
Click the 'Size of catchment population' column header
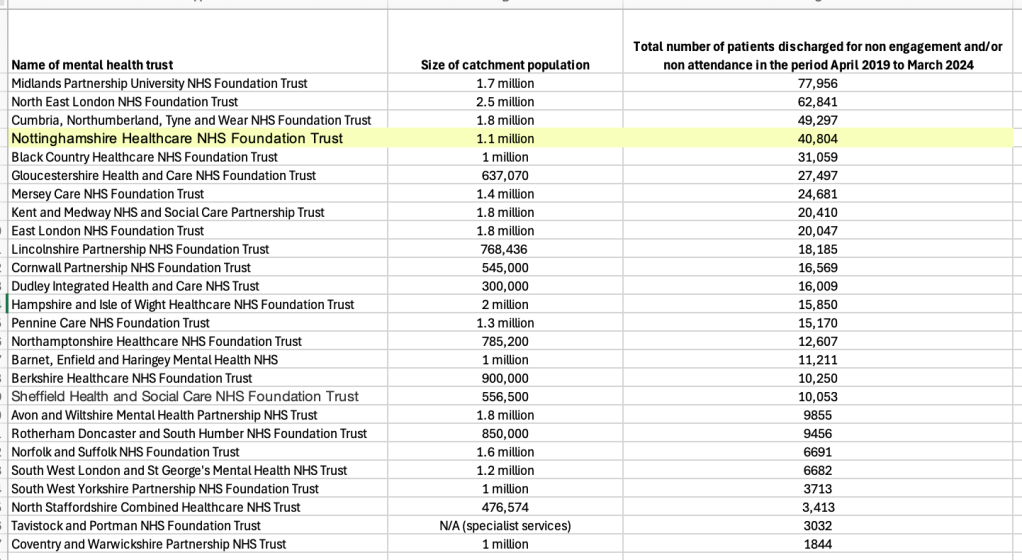pos(505,65)
